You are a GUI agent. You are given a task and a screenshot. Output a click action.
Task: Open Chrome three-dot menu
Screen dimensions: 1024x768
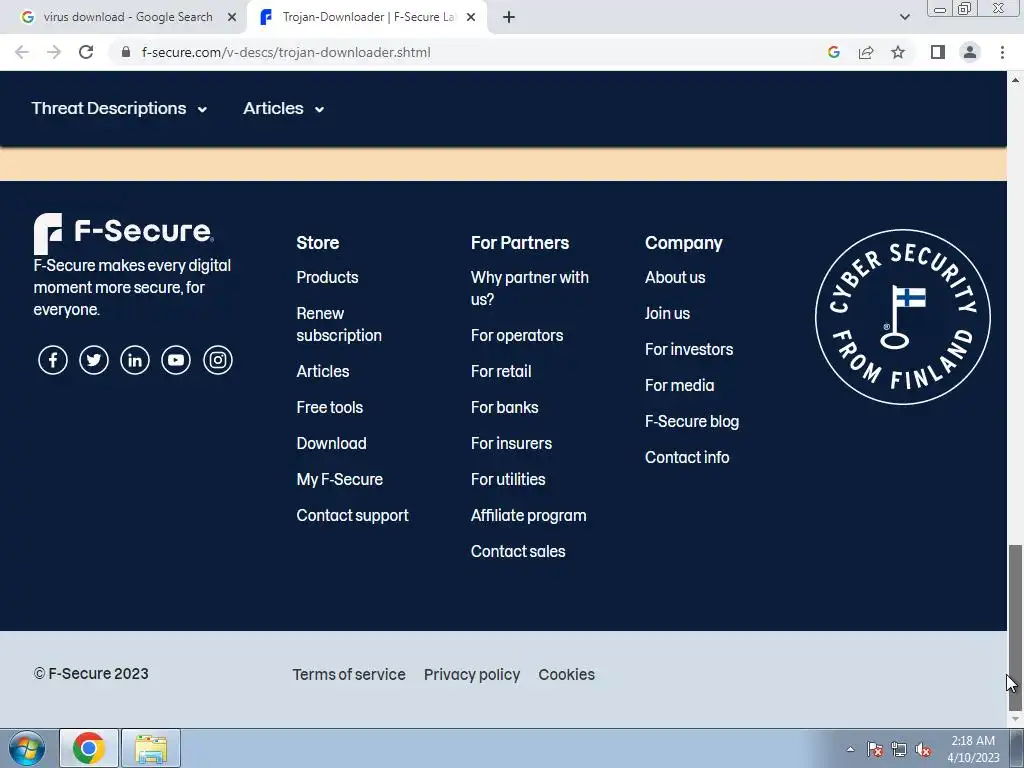[x=1002, y=52]
